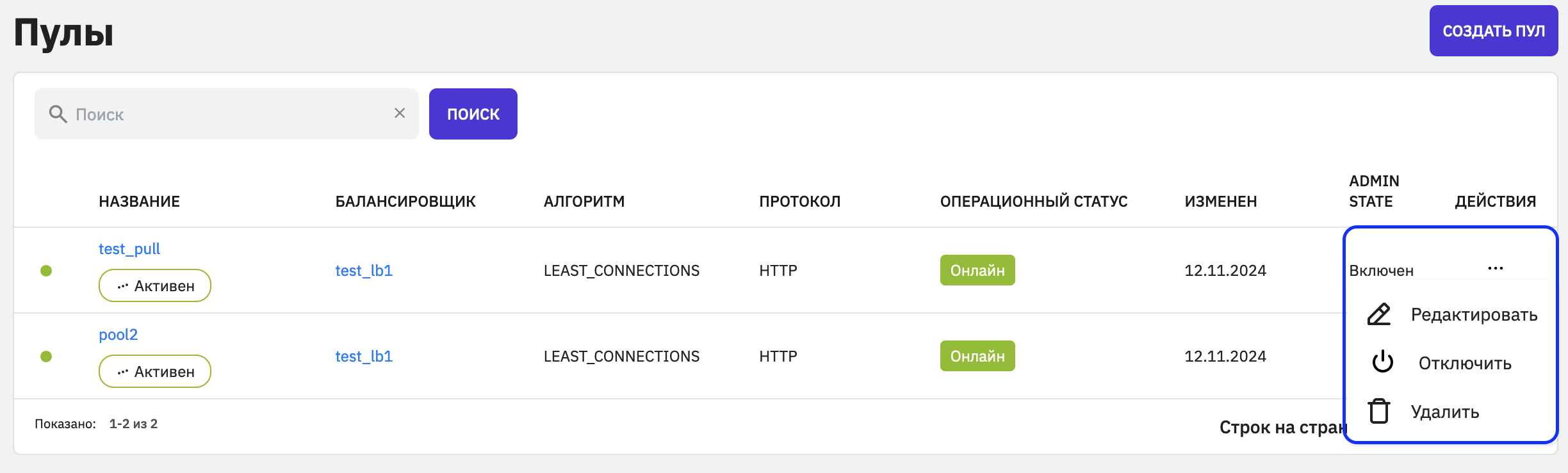This screenshot has height=473, width=1568.
Task: Expand the Активен status badge under test_pull
Action: (155, 285)
